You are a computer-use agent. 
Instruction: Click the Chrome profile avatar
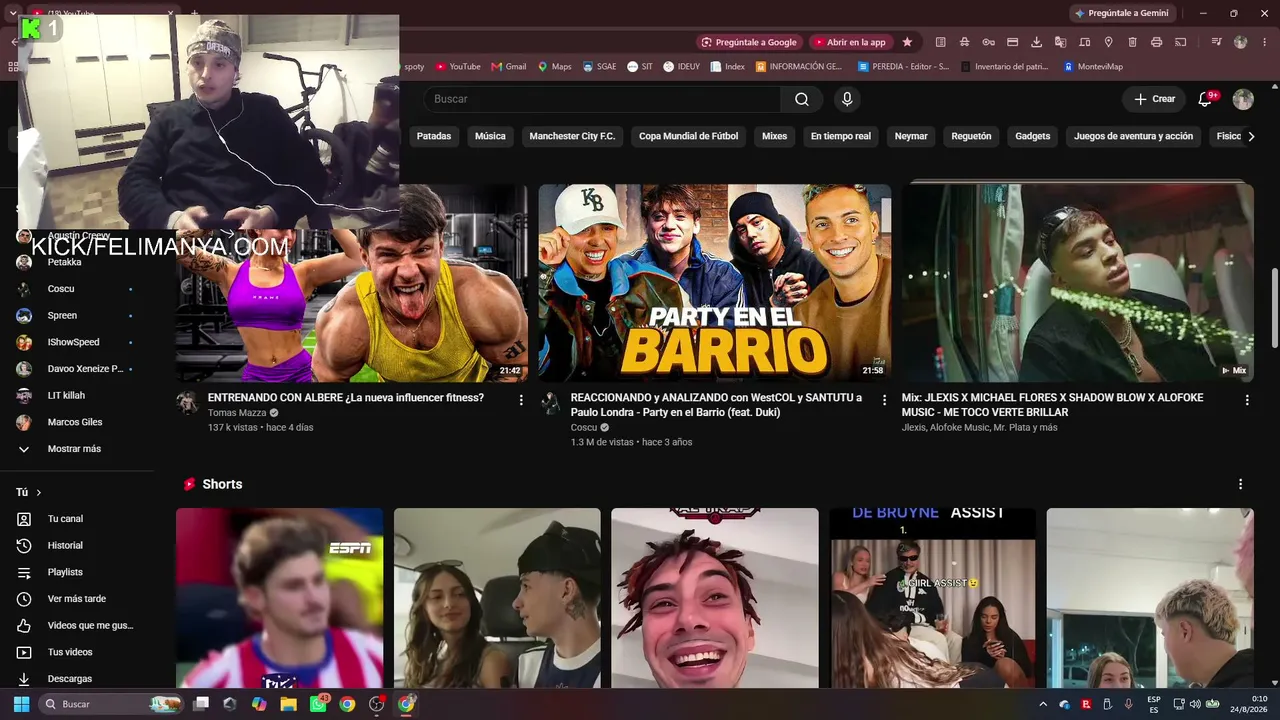pos(1241,42)
